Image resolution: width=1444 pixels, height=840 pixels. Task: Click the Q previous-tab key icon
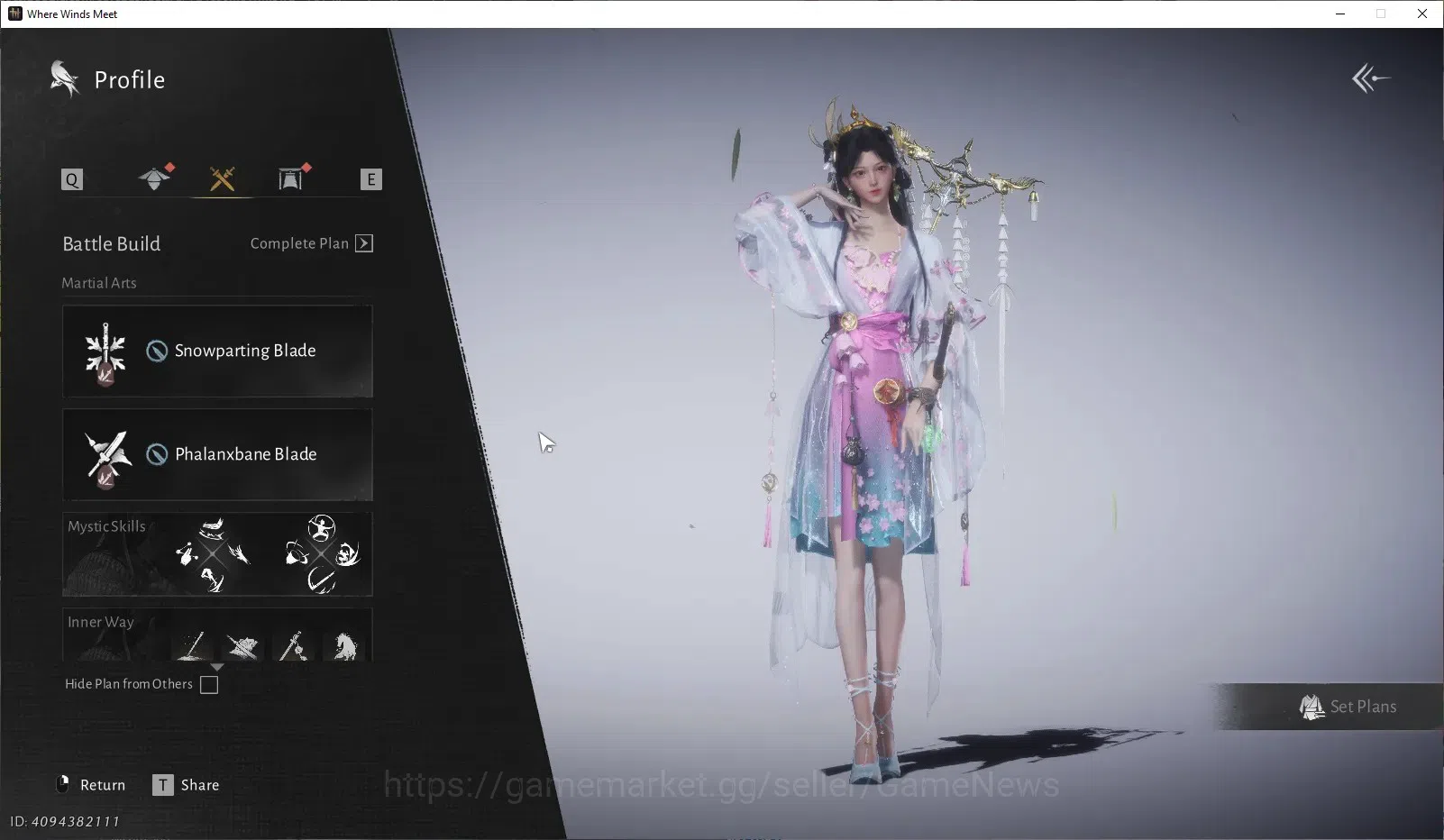[x=72, y=179]
